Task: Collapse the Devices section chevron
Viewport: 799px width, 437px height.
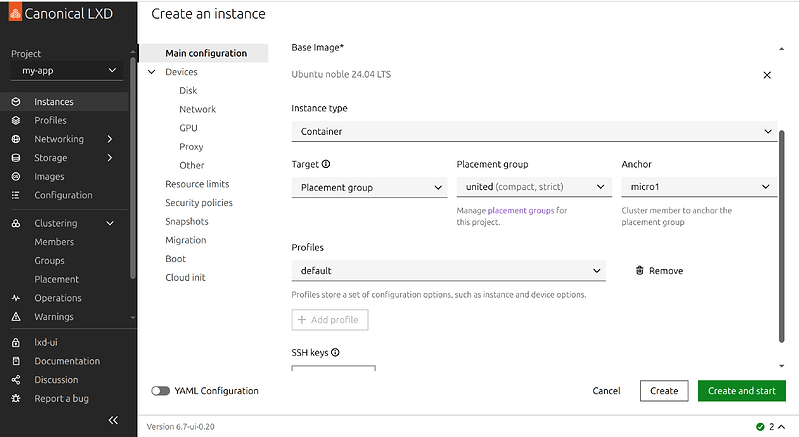Action: click(152, 72)
